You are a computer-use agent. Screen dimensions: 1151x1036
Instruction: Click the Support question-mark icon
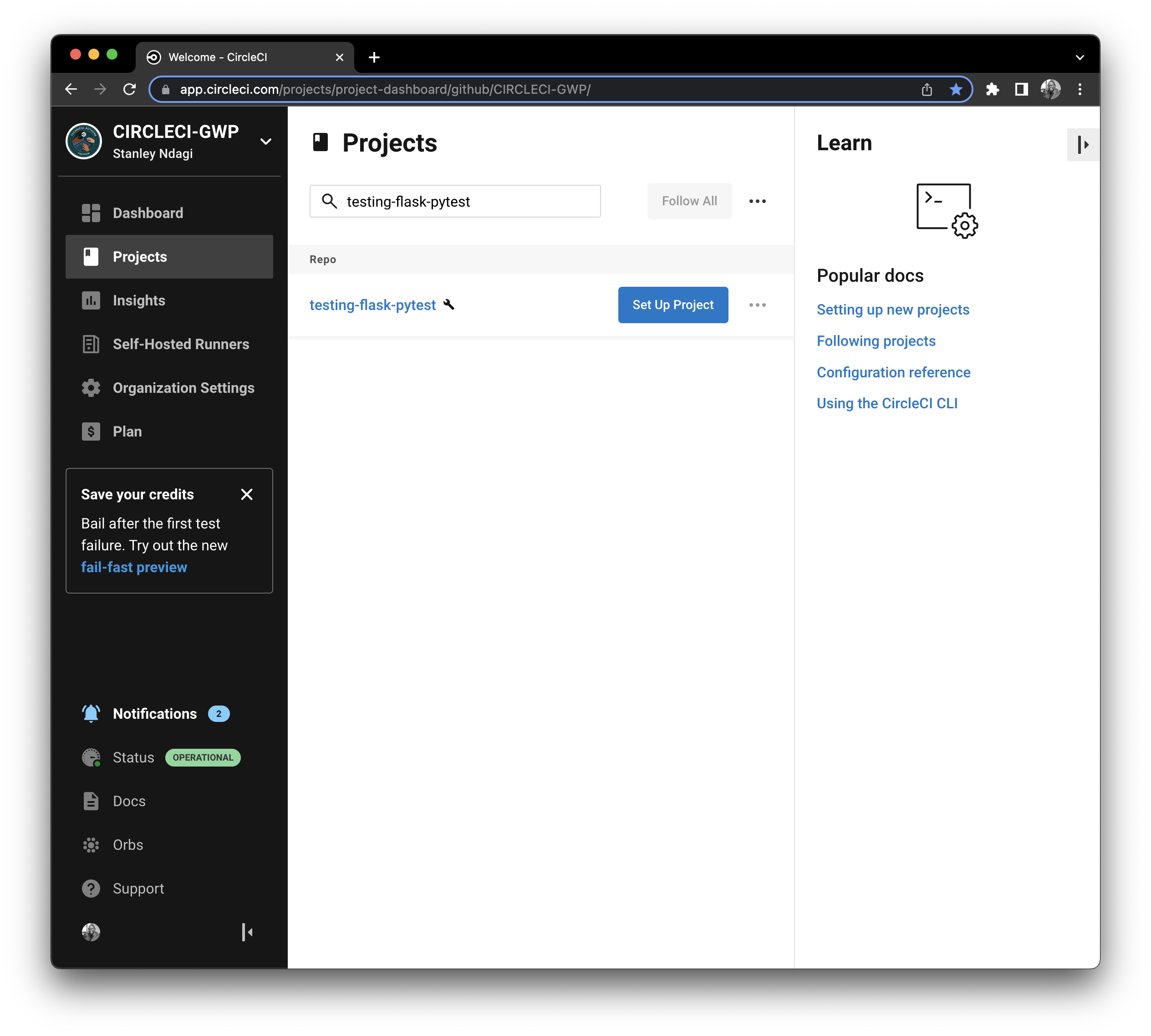(x=91, y=889)
